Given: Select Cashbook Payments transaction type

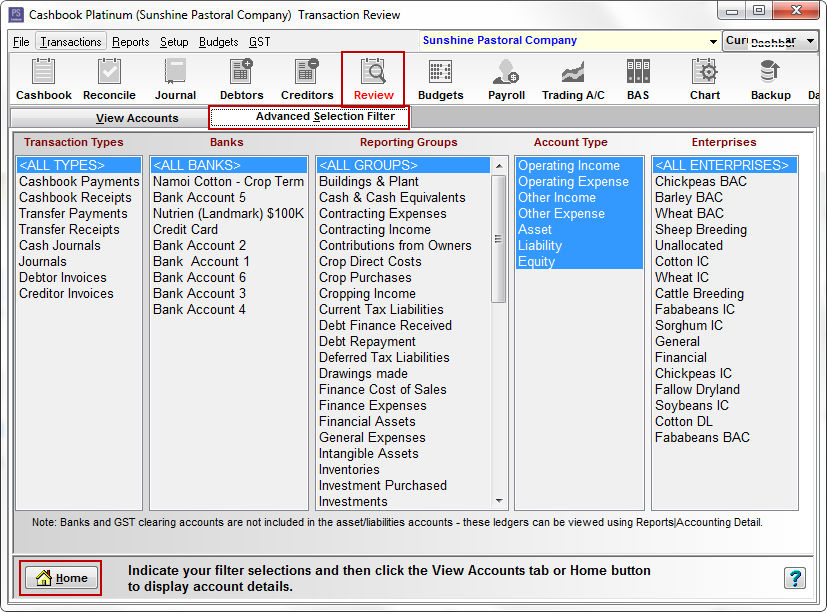Looking at the screenshot, I should [79, 181].
